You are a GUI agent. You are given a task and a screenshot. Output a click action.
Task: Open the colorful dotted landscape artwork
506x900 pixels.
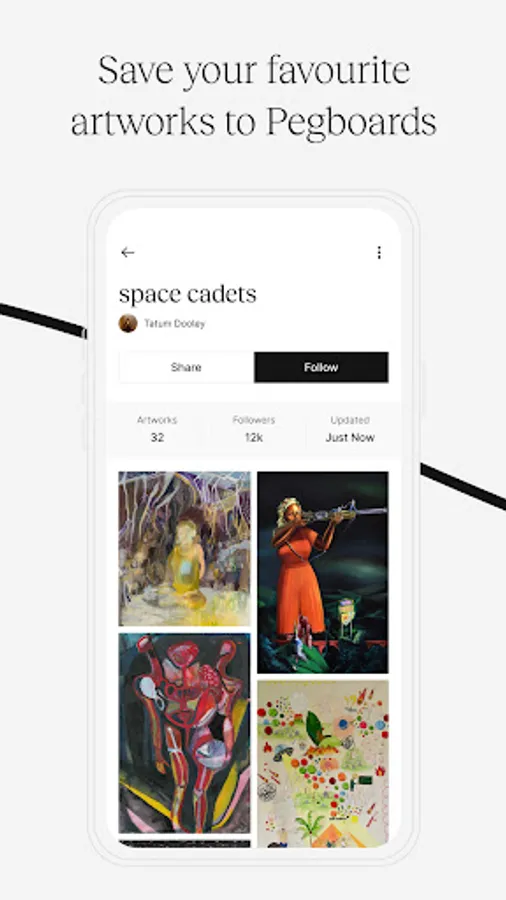click(322, 763)
